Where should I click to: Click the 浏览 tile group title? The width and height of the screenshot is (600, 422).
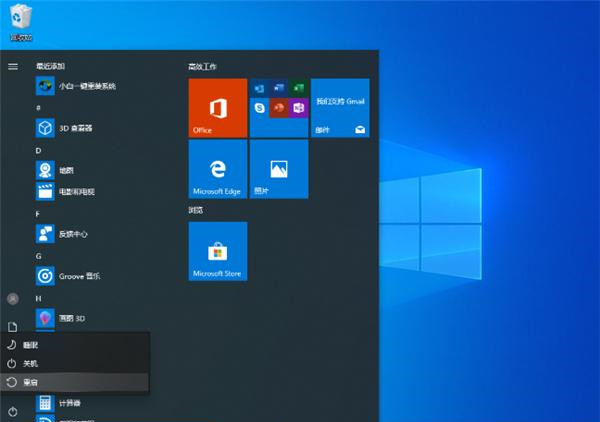pyautogui.click(x=196, y=210)
